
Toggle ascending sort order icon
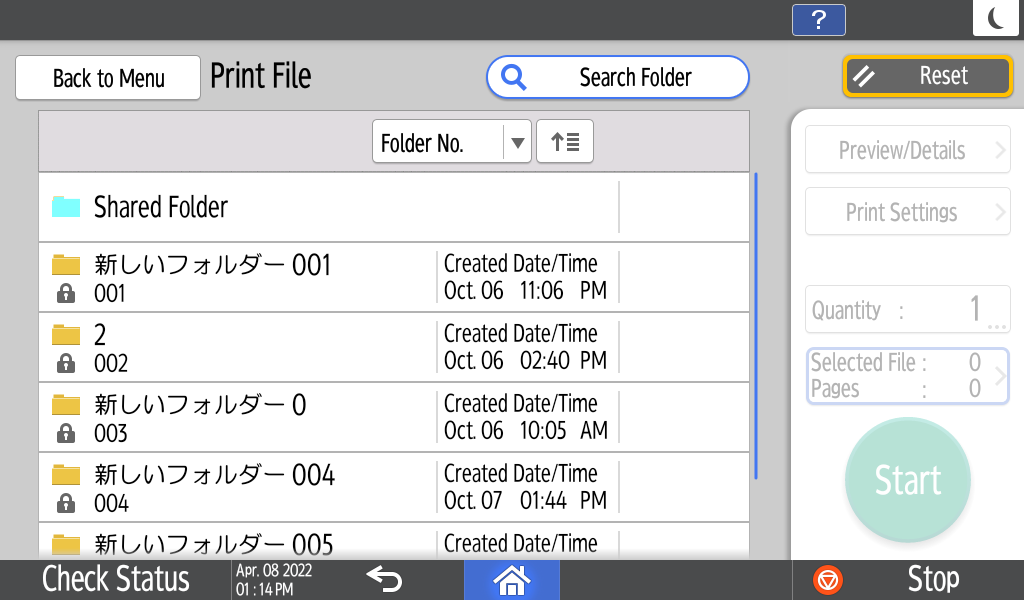click(x=565, y=142)
